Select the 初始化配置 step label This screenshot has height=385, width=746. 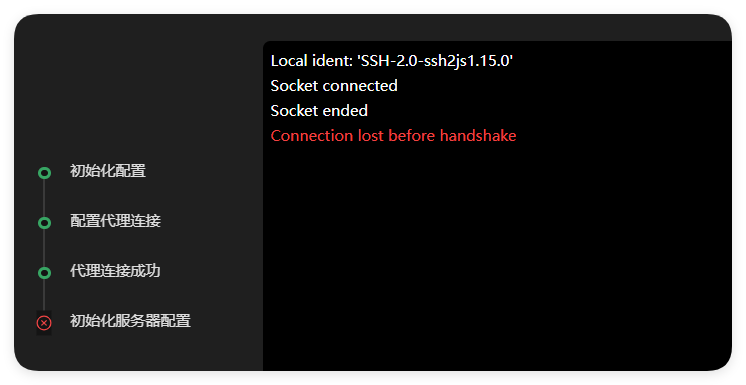pyautogui.click(x=108, y=171)
